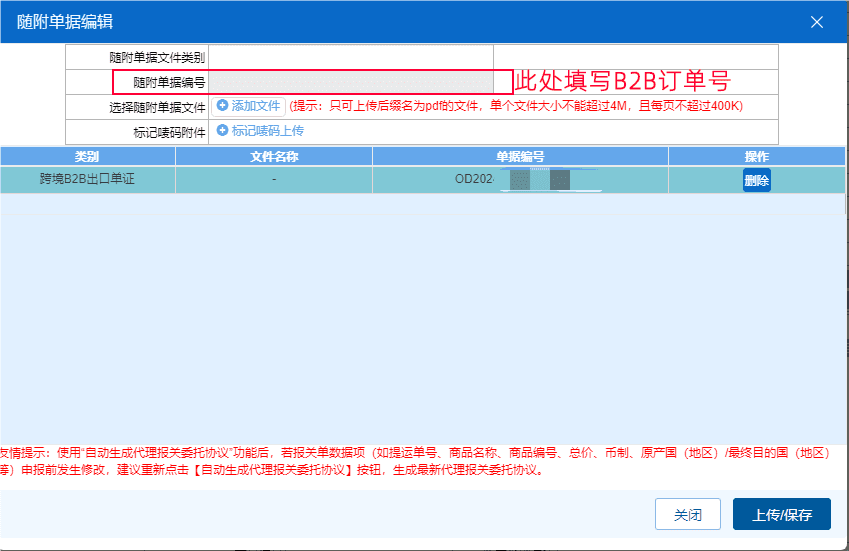Click the plus icon for 添加文件
Screen dimensions: 849x551
[222, 106]
